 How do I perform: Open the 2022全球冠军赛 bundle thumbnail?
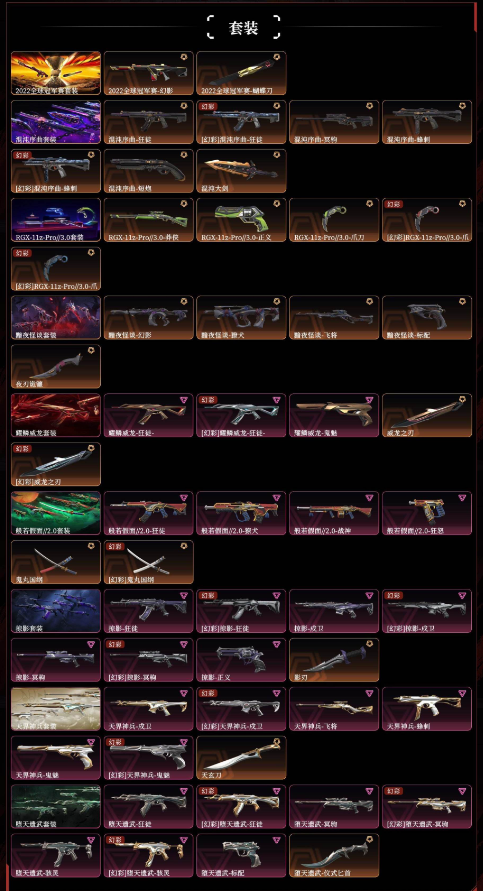56,73
